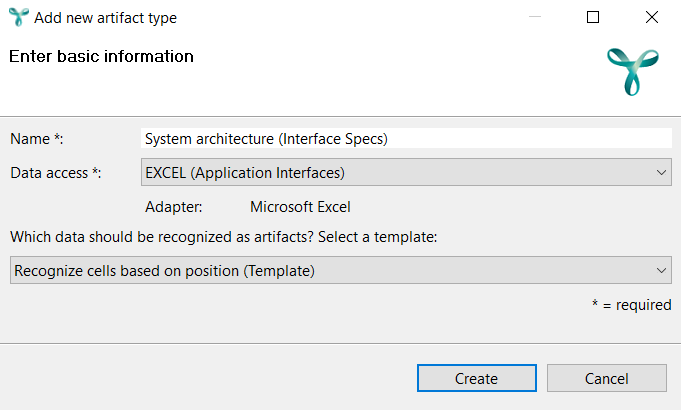Click the title bar application logo icon
The width and height of the screenshot is (681, 410).
pyautogui.click(x=19, y=17)
